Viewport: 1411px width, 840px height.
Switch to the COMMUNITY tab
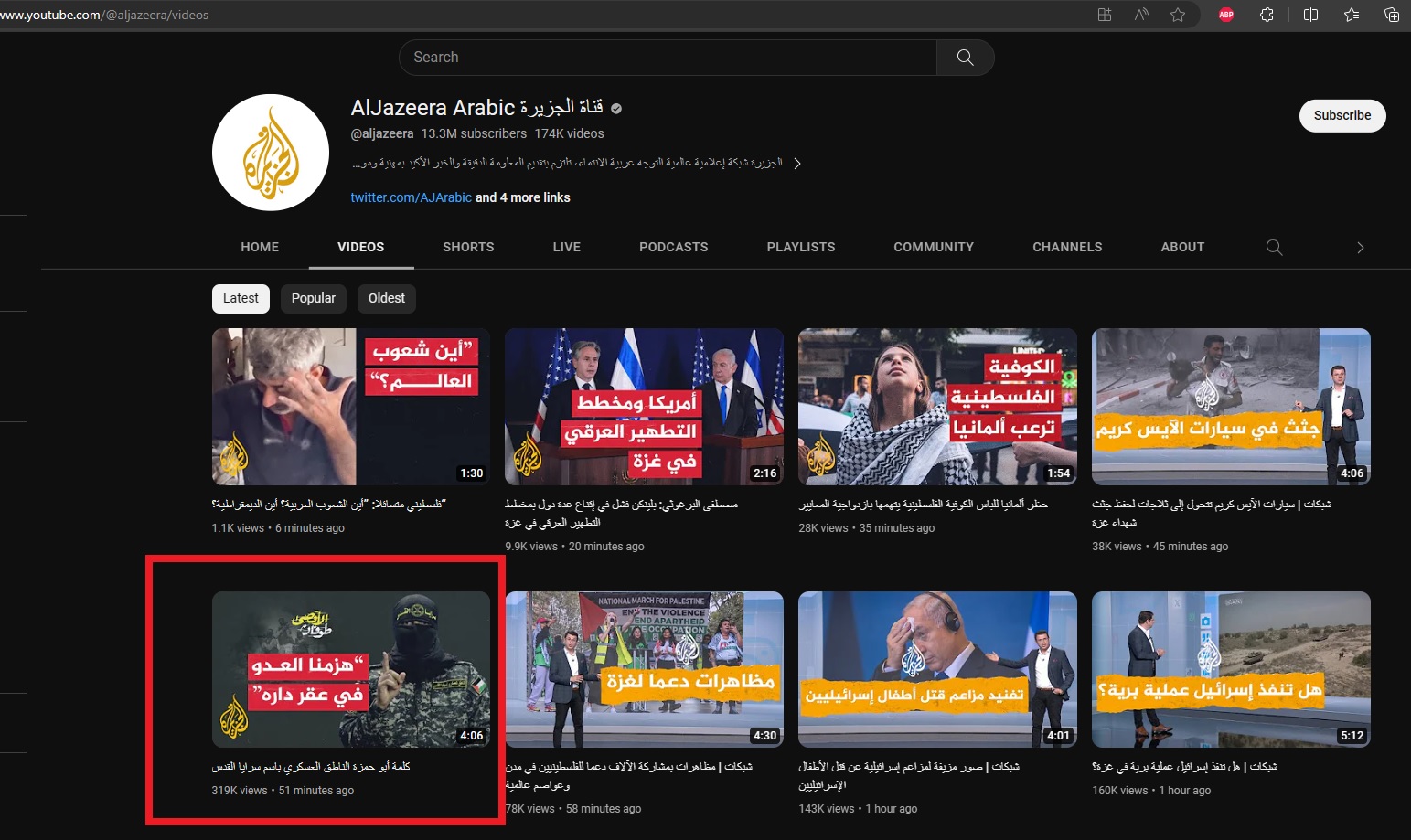click(934, 247)
